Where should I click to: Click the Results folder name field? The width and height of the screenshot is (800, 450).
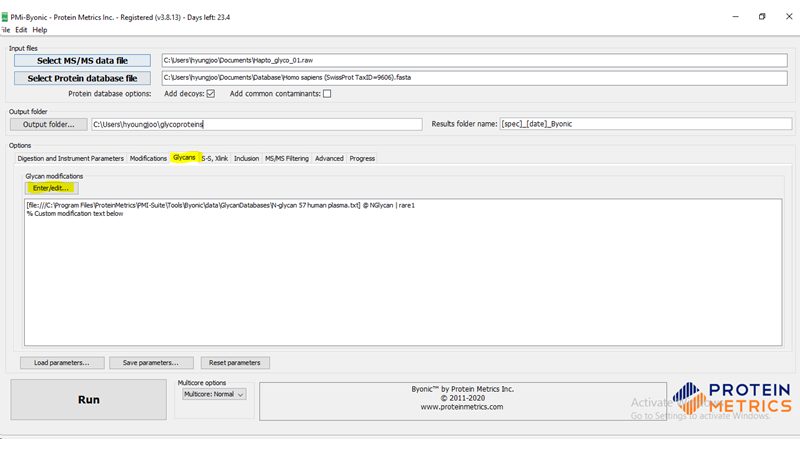click(646, 124)
